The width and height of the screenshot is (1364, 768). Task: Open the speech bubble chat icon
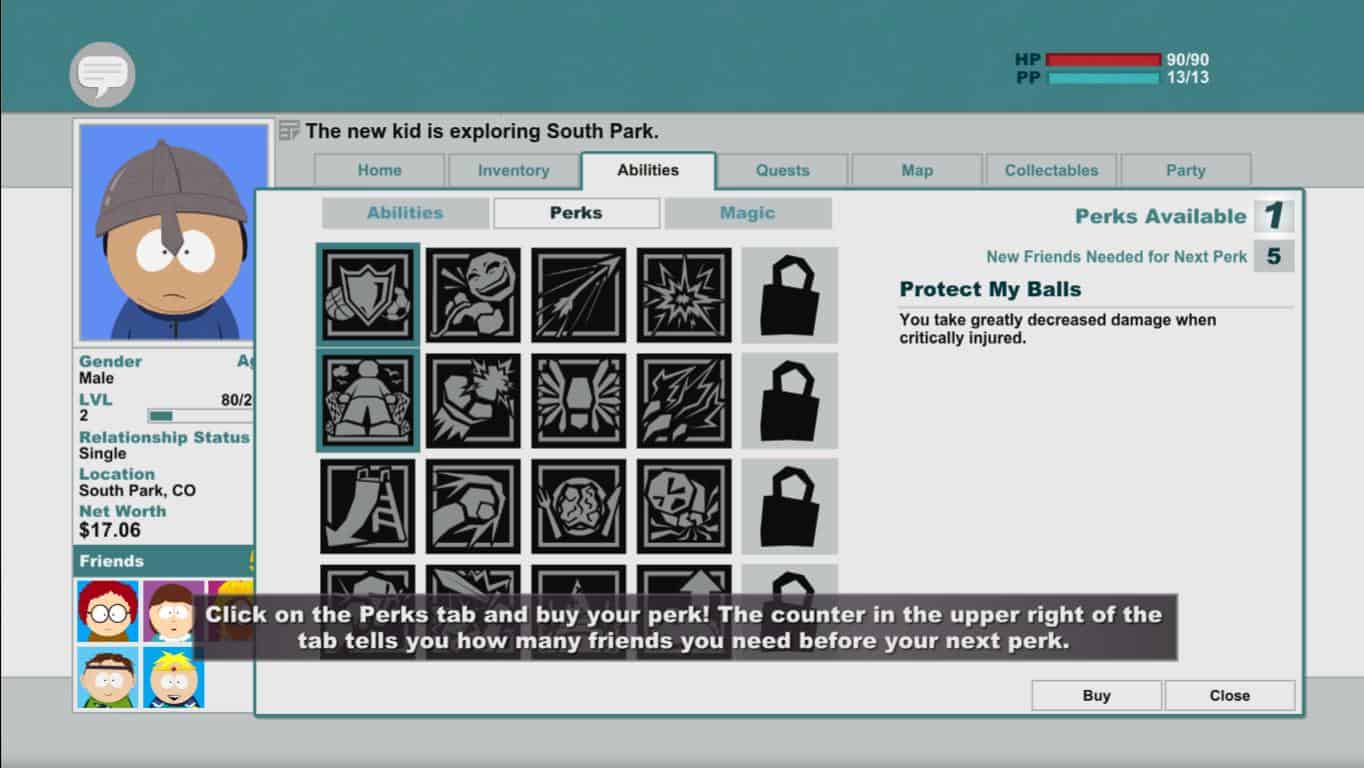point(102,74)
